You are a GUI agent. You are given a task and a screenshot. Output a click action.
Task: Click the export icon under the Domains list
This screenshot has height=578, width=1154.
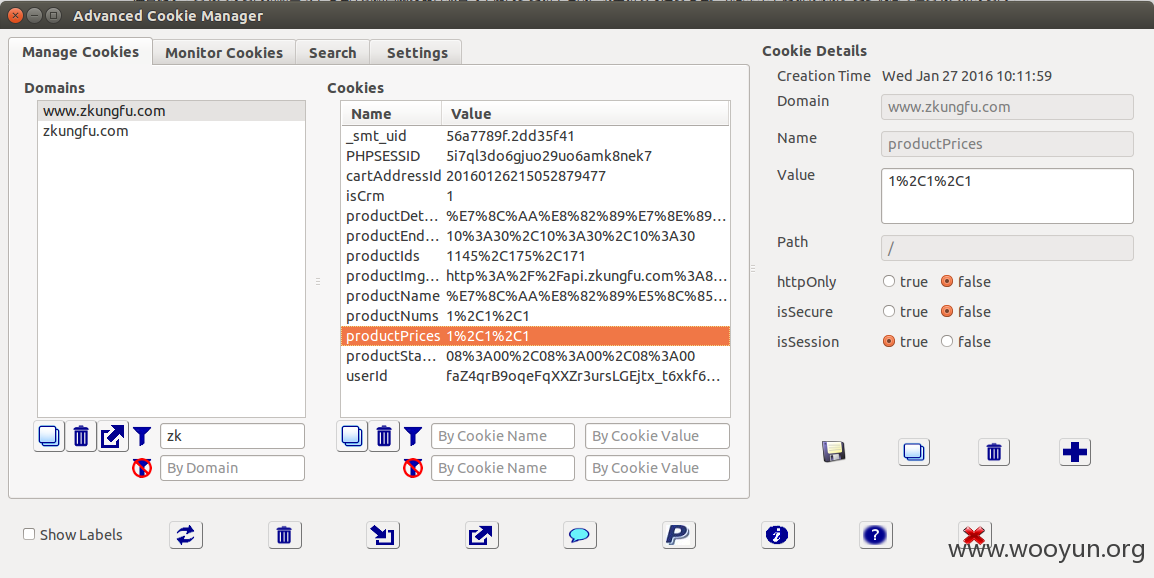113,436
